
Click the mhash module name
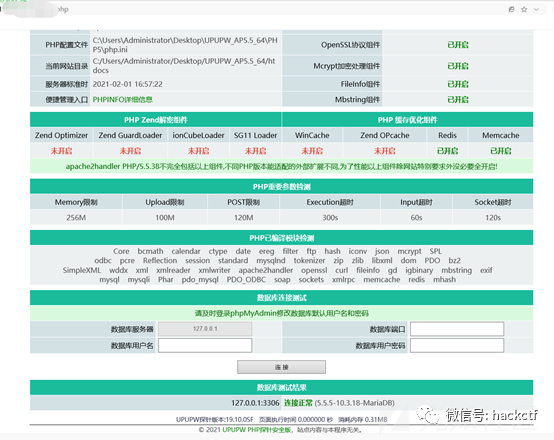(444, 280)
